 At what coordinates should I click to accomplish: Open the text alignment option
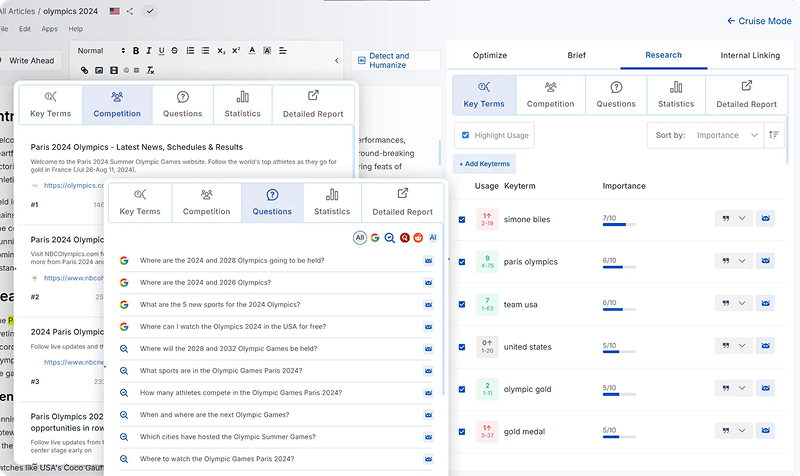pos(283,51)
